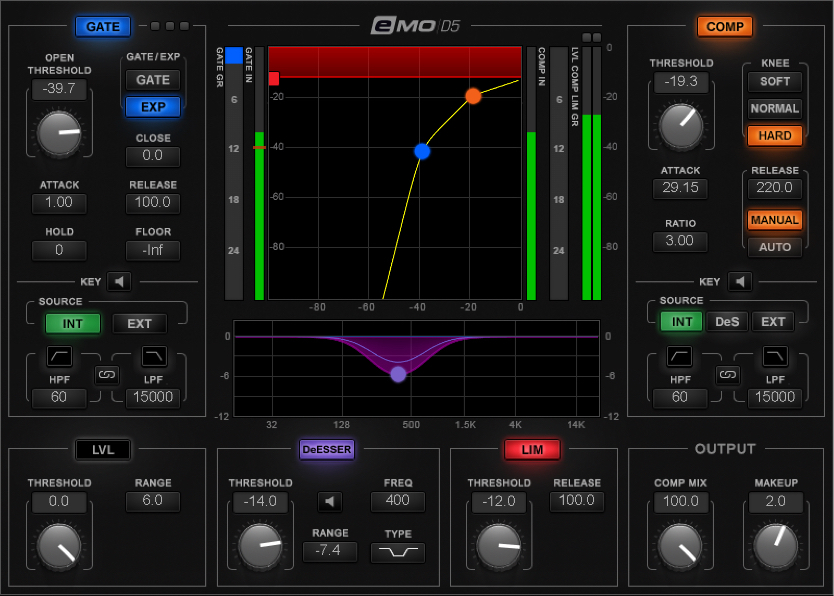Click the DeEsser threshold knob
This screenshot has height=596, width=834.
point(260,547)
